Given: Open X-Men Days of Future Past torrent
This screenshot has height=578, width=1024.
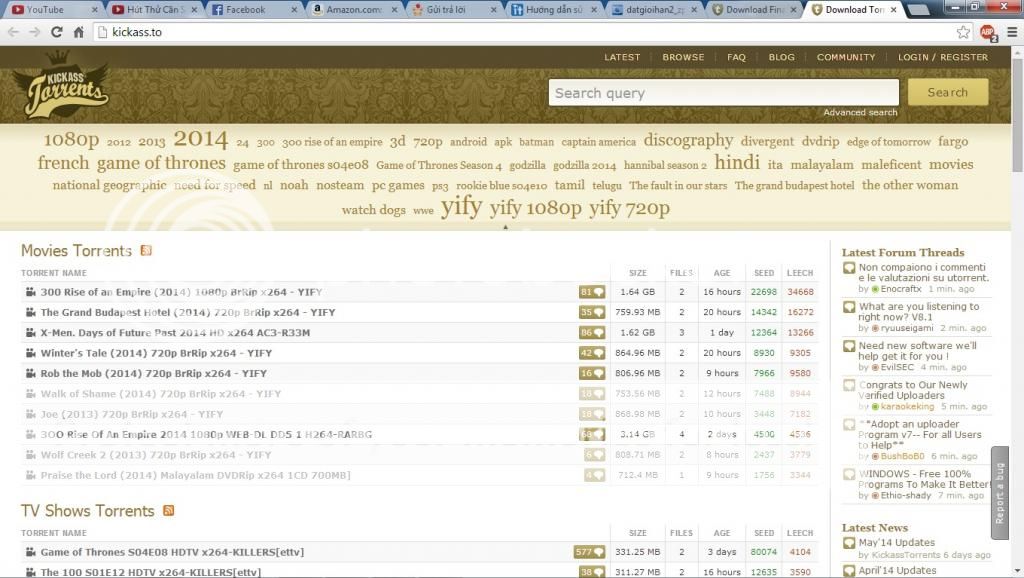Looking at the screenshot, I should [x=175, y=332].
